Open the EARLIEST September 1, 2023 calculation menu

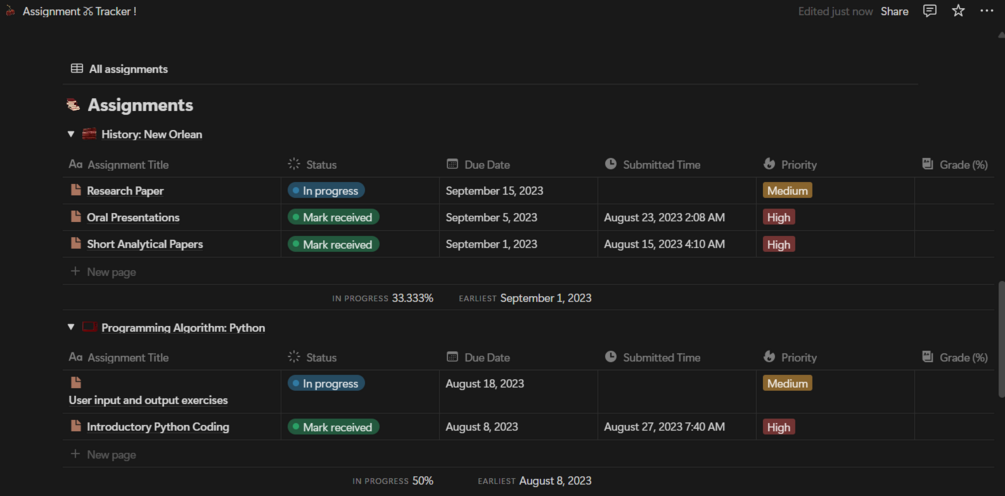point(525,298)
